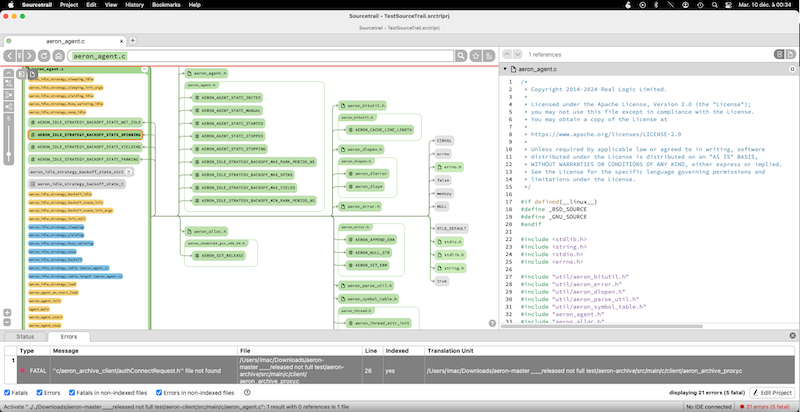The width and height of the screenshot is (800, 412).
Task: Switch to the Status tab
Action: click(x=25, y=337)
